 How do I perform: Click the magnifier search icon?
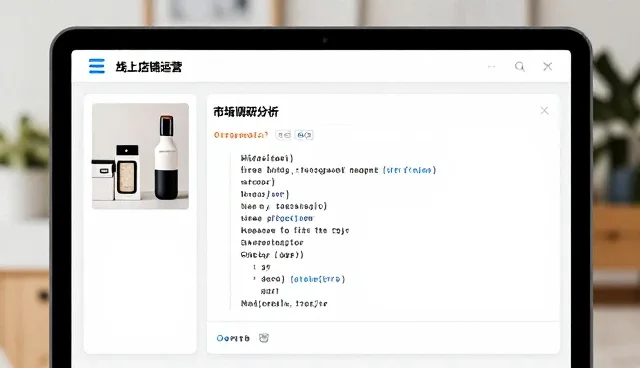(x=520, y=67)
